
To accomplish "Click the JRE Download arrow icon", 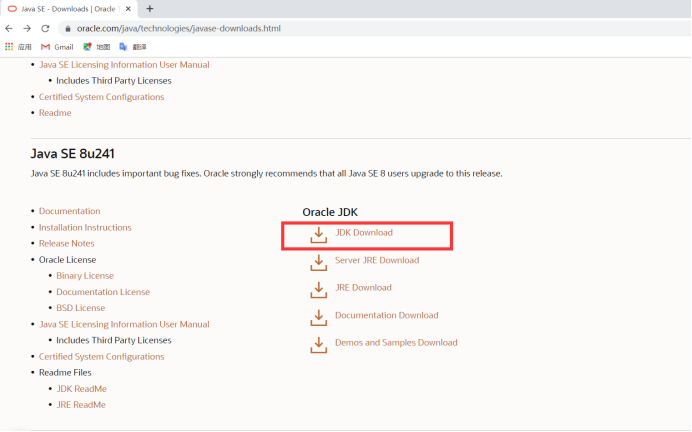I will point(319,290).
